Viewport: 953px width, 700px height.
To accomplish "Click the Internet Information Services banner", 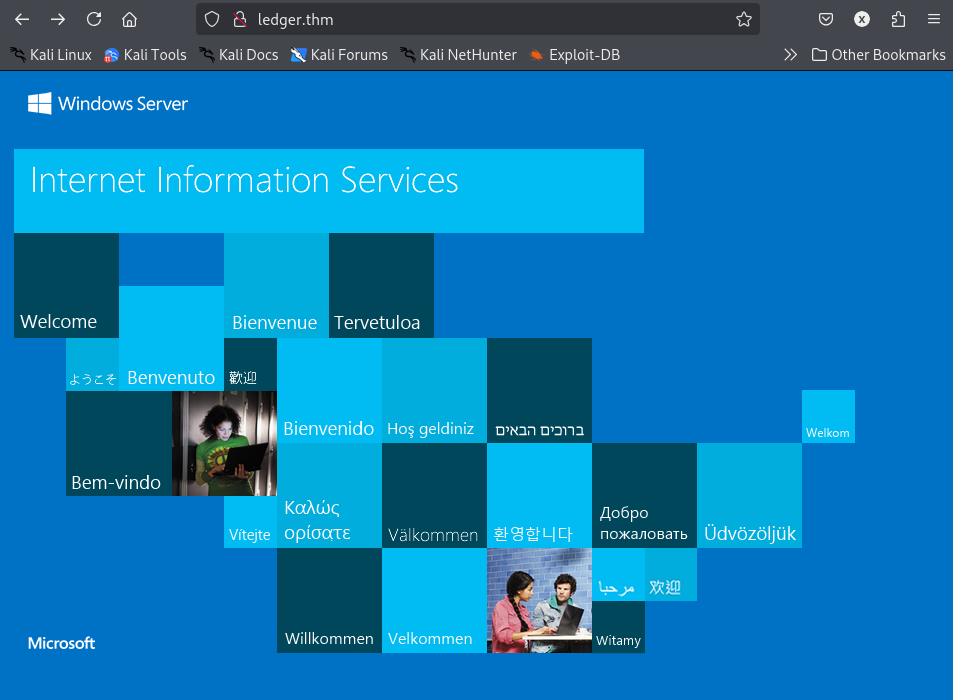I will click(x=329, y=191).
